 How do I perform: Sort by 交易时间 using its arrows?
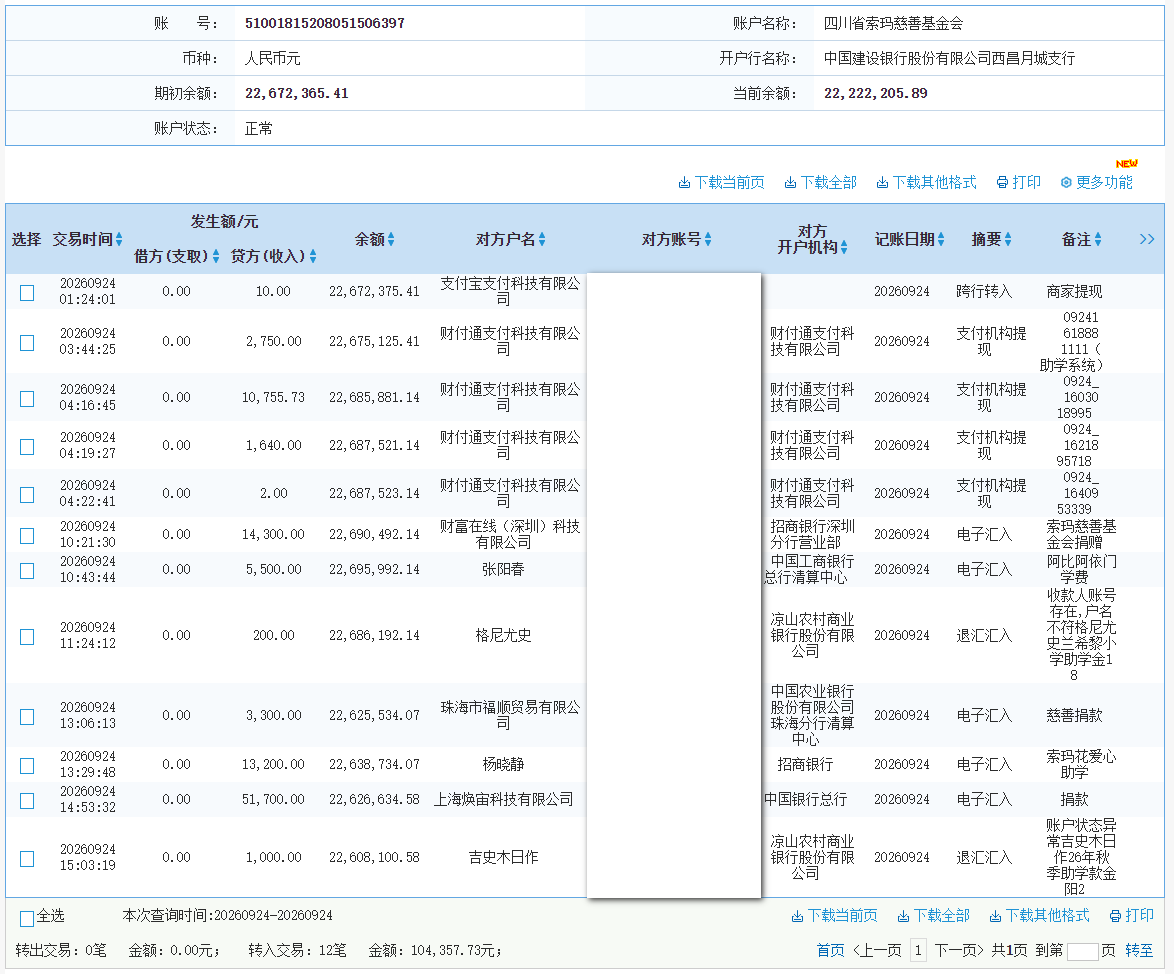point(119,240)
